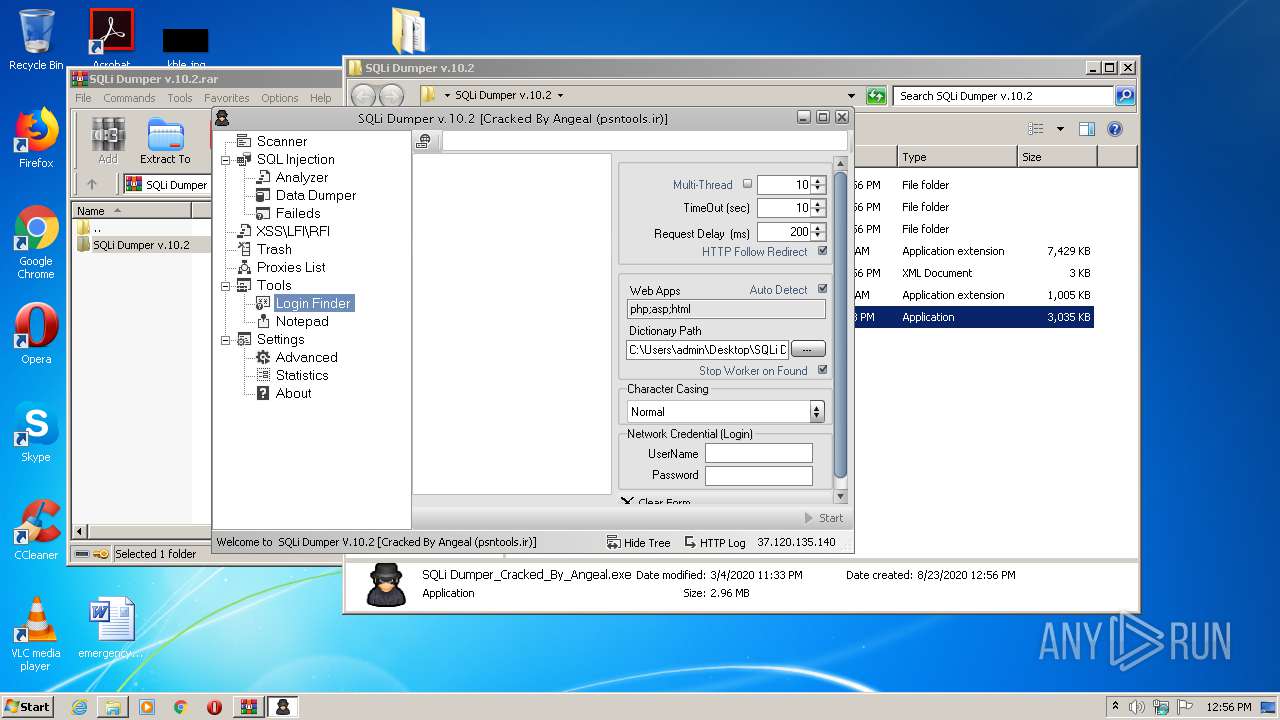Click the Windows Start button
The width and height of the screenshot is (1280, 720).
(27, 706)
